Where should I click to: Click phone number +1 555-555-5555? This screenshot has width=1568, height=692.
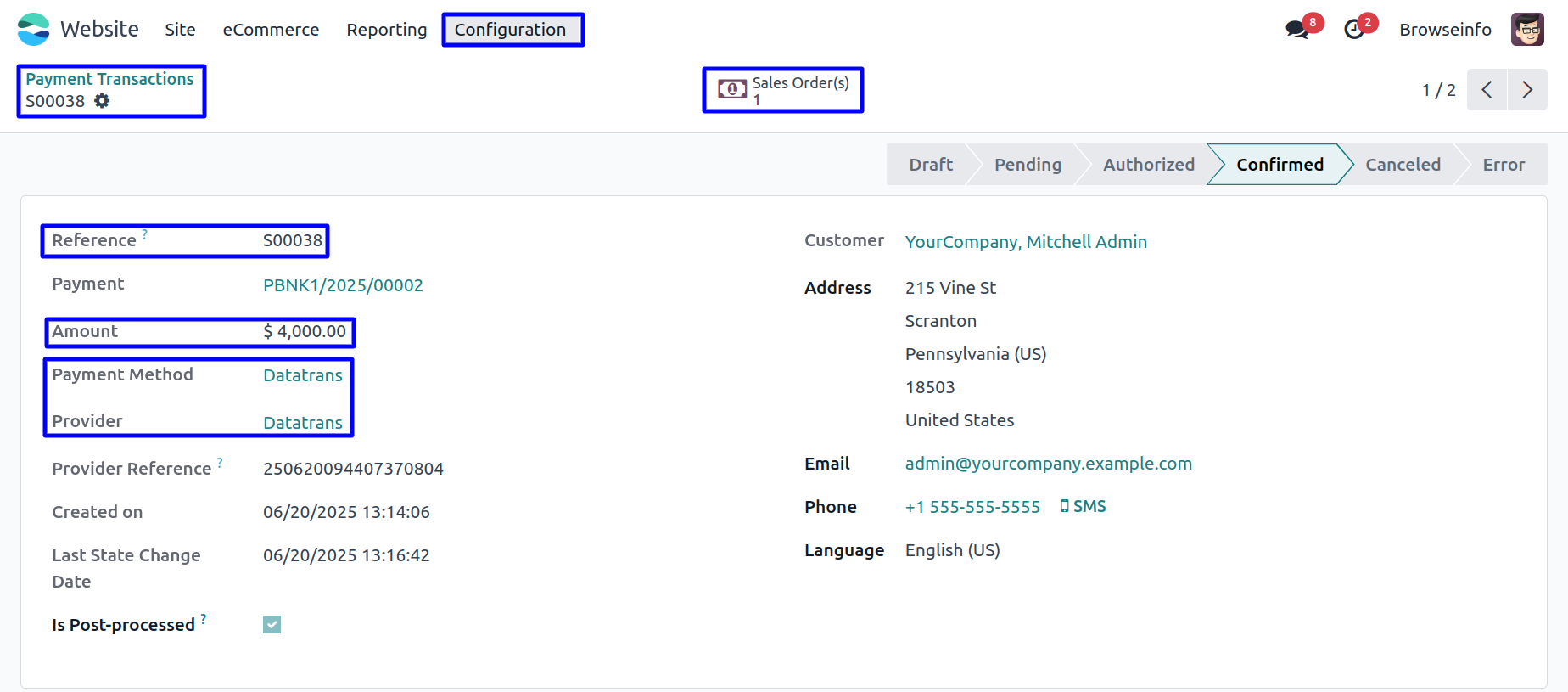pyautogui.click(x=972, y=507)
